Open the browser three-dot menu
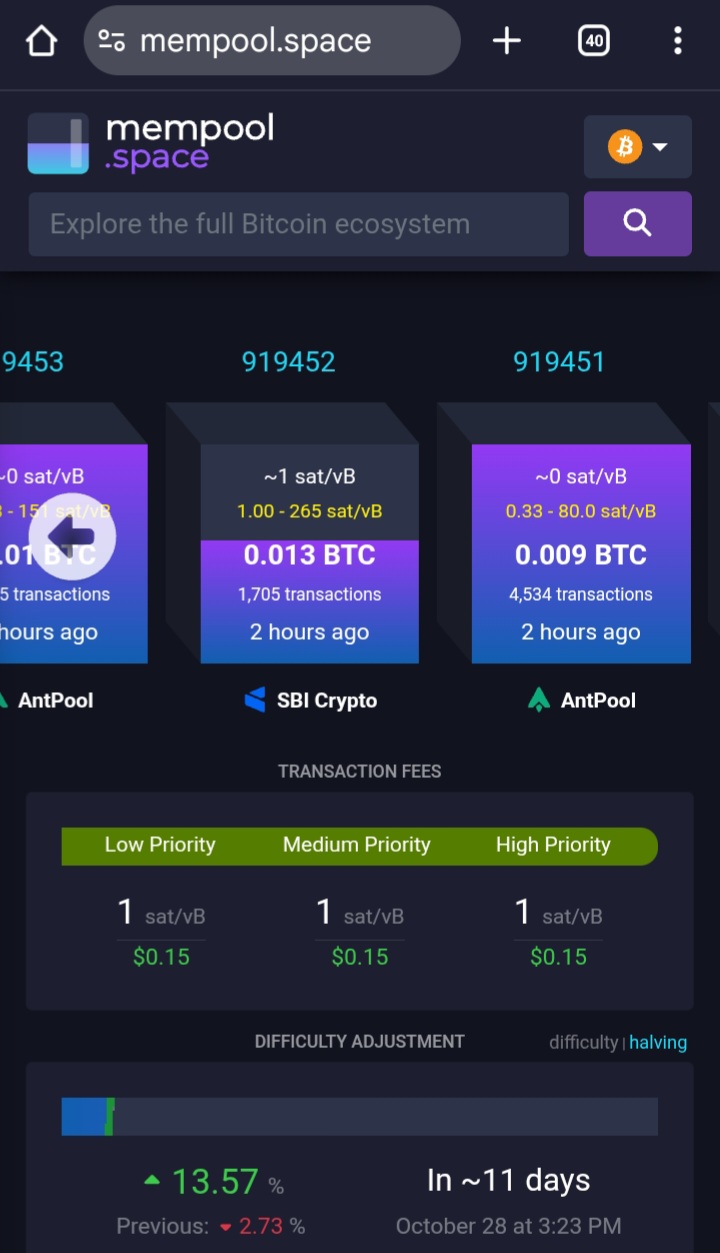The width and height of the screenshot is (720, 1253). (x=678, y=41)
